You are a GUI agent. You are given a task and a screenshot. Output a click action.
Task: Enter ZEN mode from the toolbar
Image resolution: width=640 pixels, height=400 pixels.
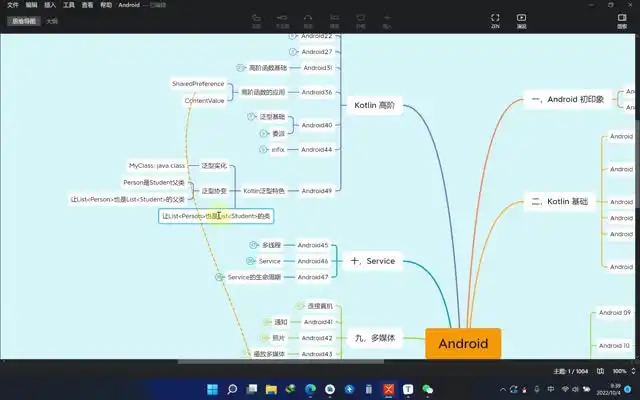coord(495,19)
